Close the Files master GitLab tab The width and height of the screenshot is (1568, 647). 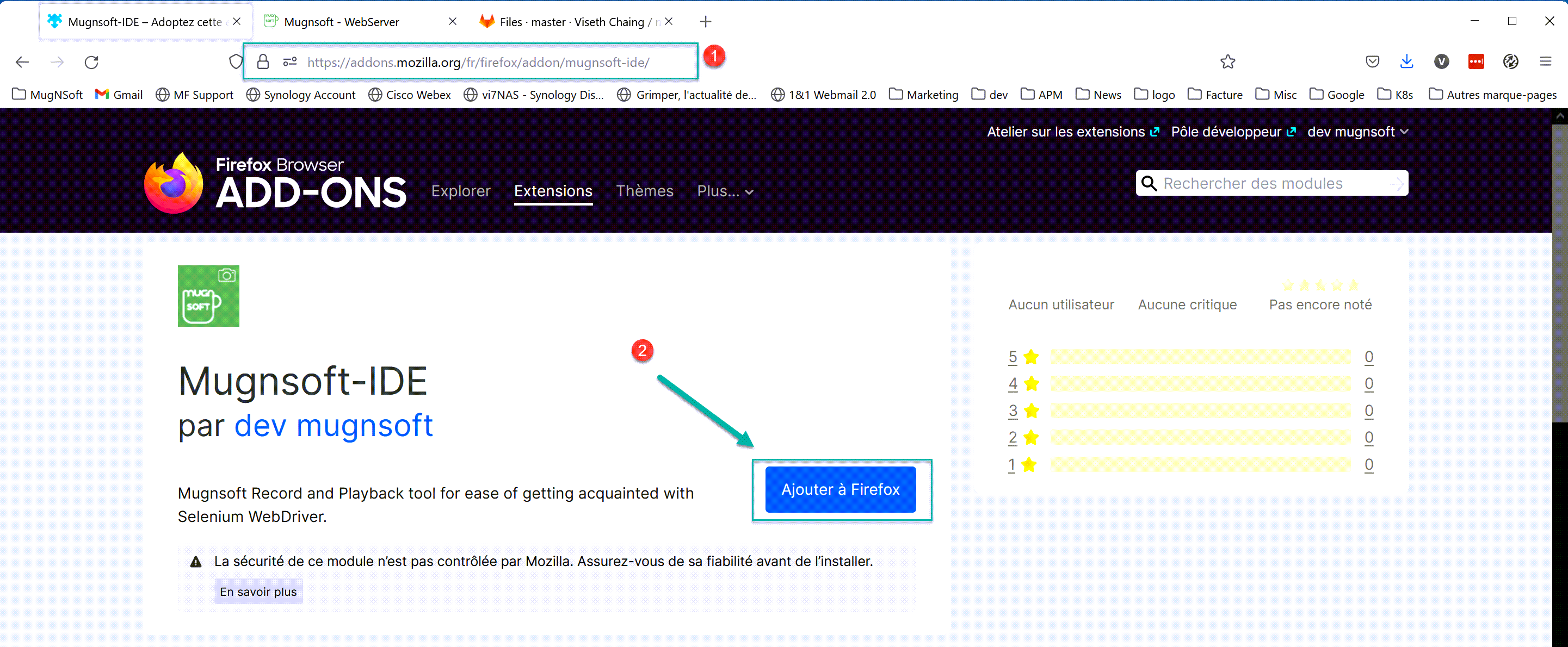(x=668, y=21)
